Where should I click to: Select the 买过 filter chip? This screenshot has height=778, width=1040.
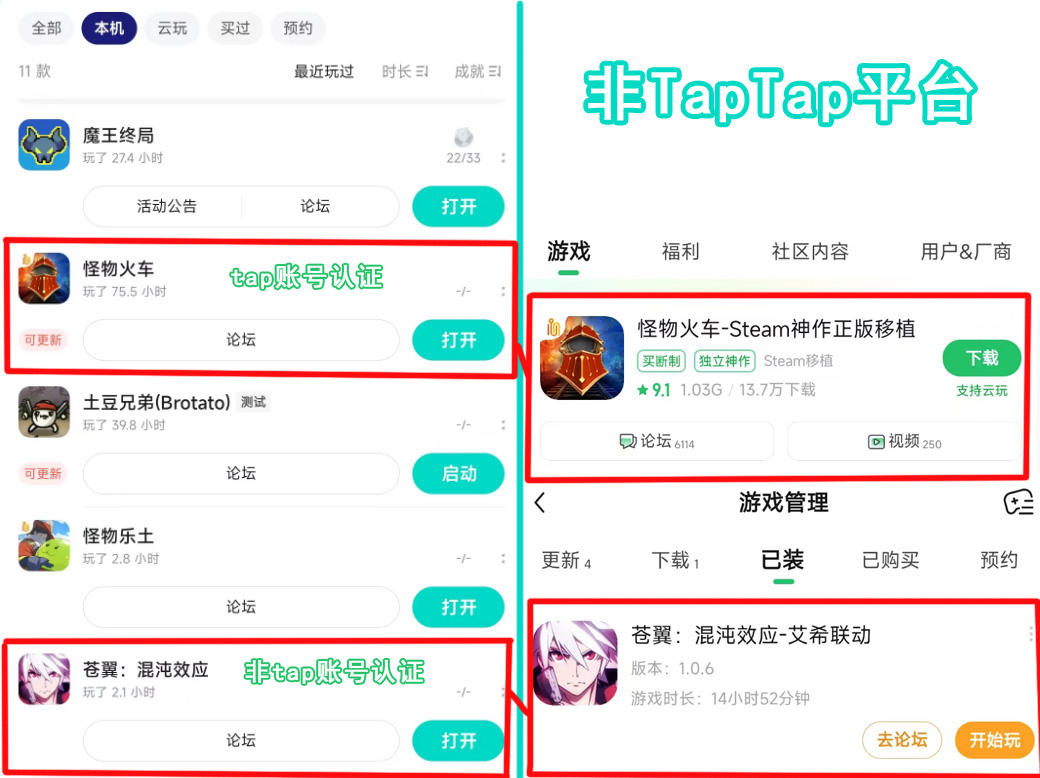pos(235,29)
